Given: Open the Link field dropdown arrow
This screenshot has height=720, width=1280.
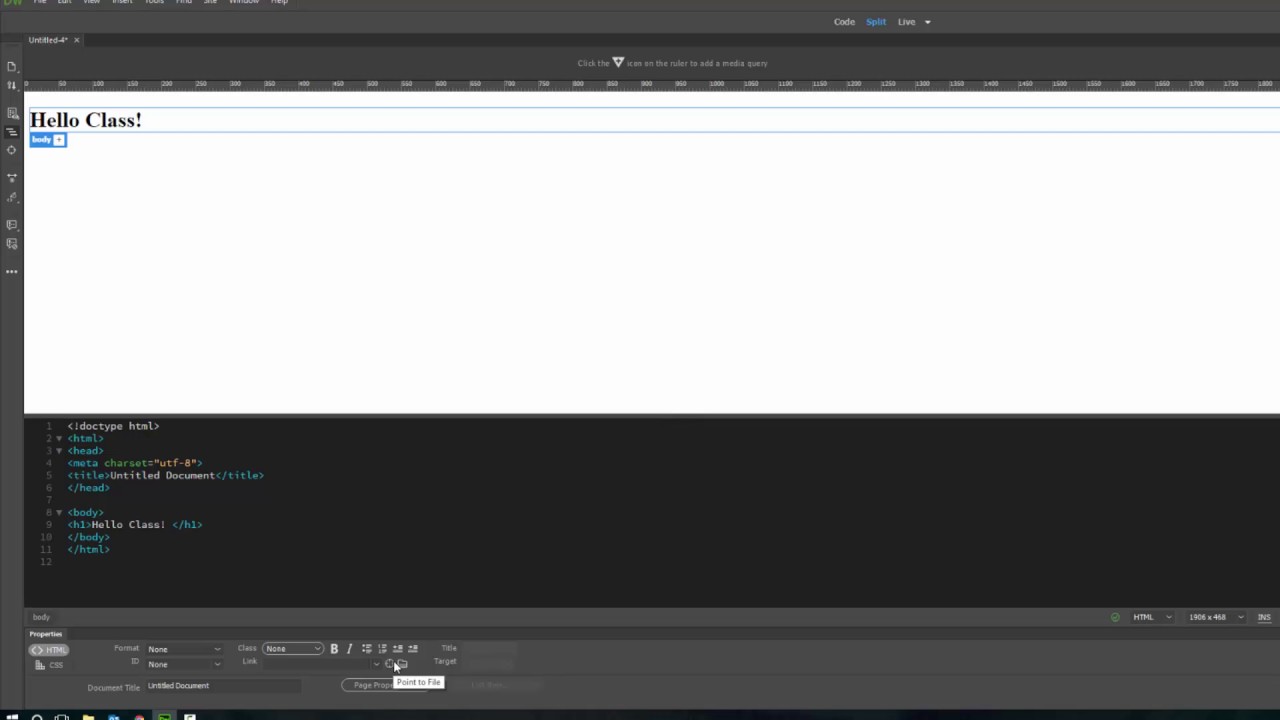Looking at the screenshot, I should [x=376, y=664].
